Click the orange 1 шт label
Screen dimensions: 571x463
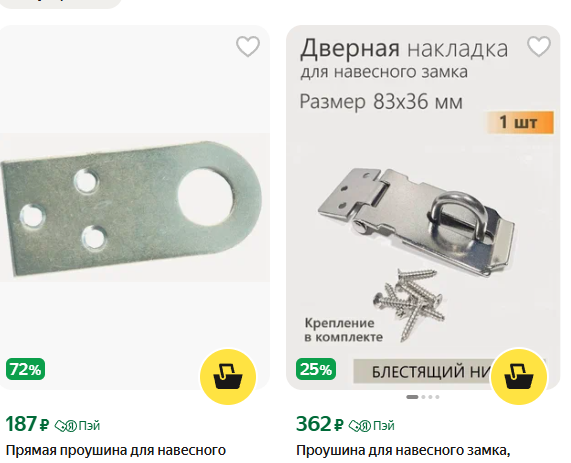[520, 122]
